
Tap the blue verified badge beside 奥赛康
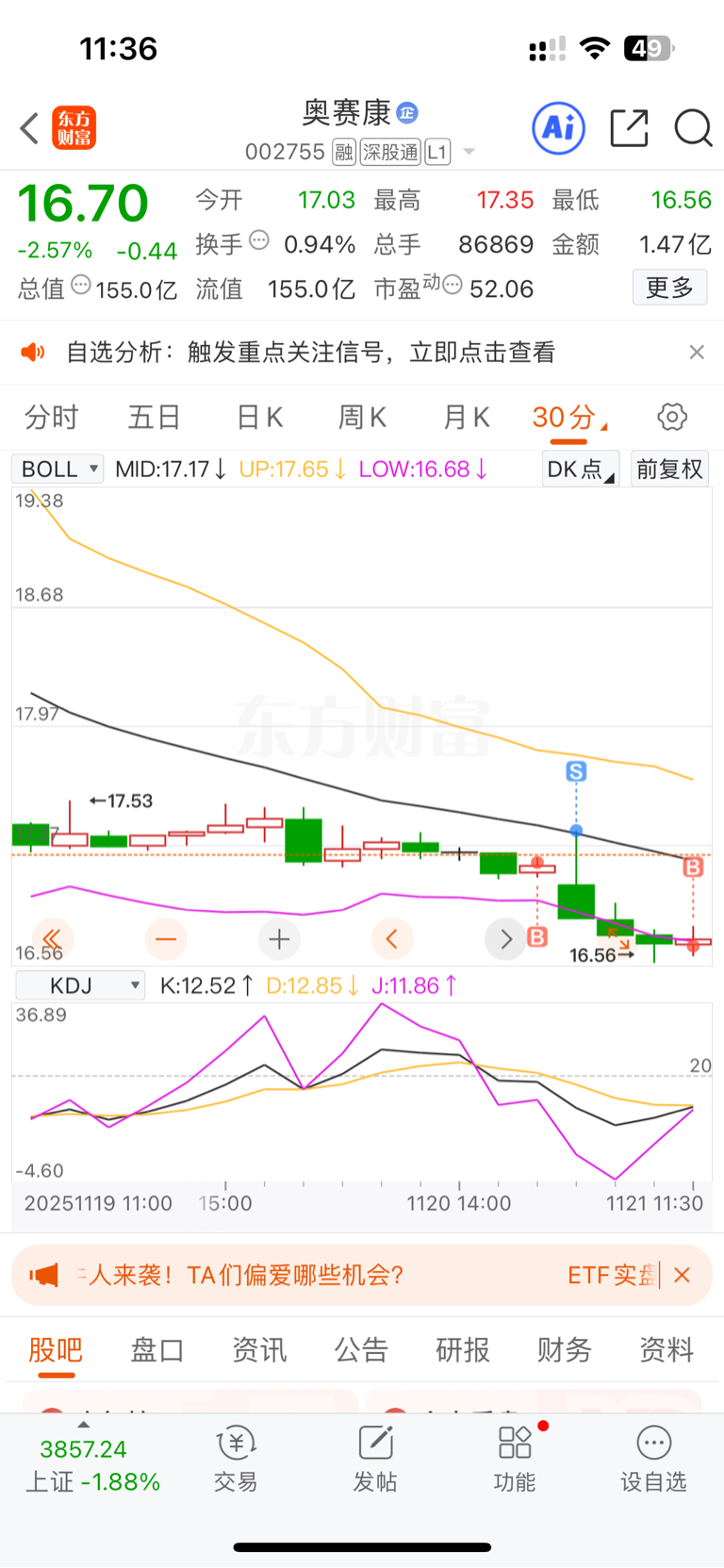point(407,112)
